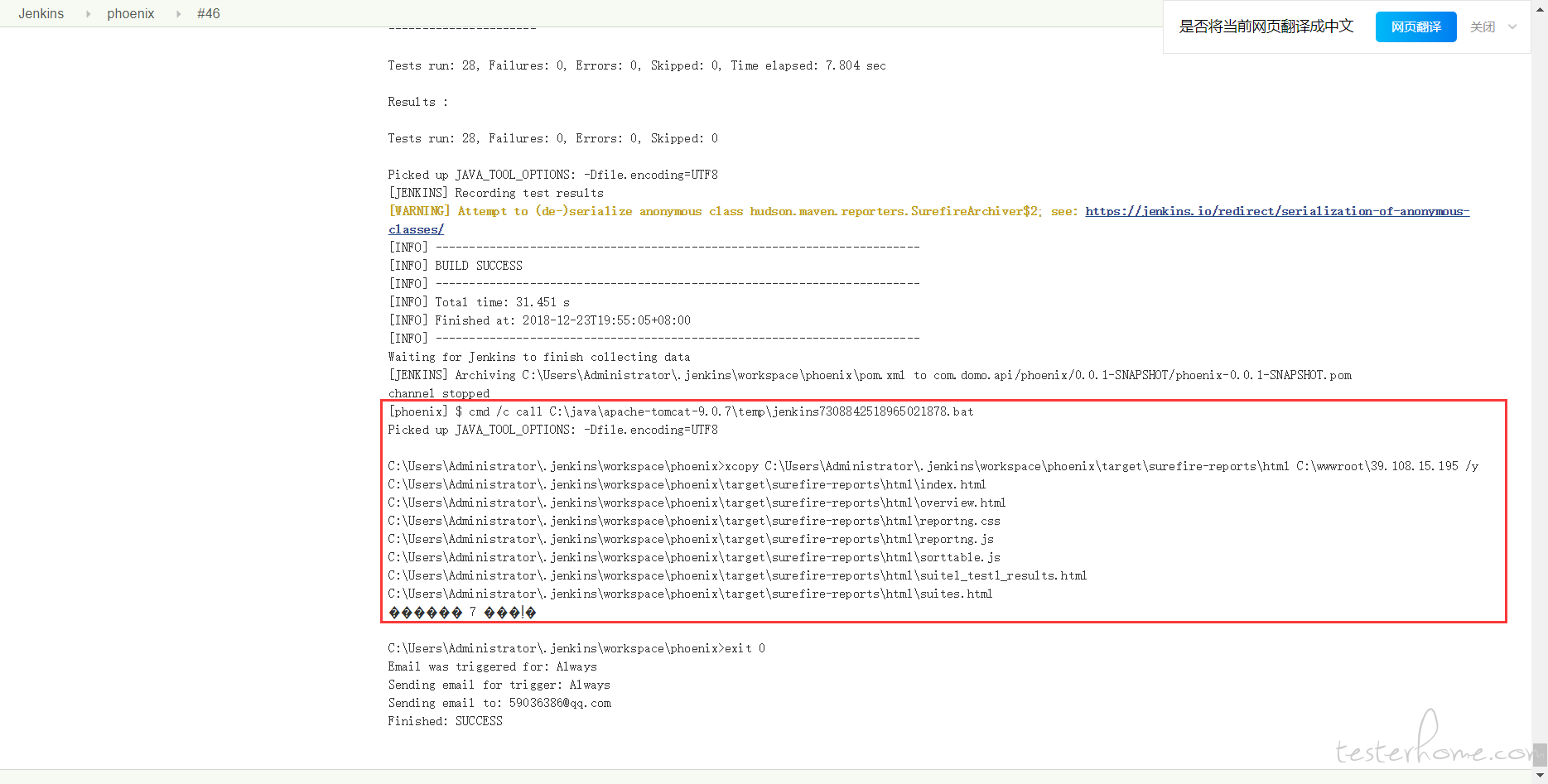Image resolution: width=1548 pixels, height=784 pixels.
Task: Open the translate prompt dropdown chevron
Action: point(1512,26)
